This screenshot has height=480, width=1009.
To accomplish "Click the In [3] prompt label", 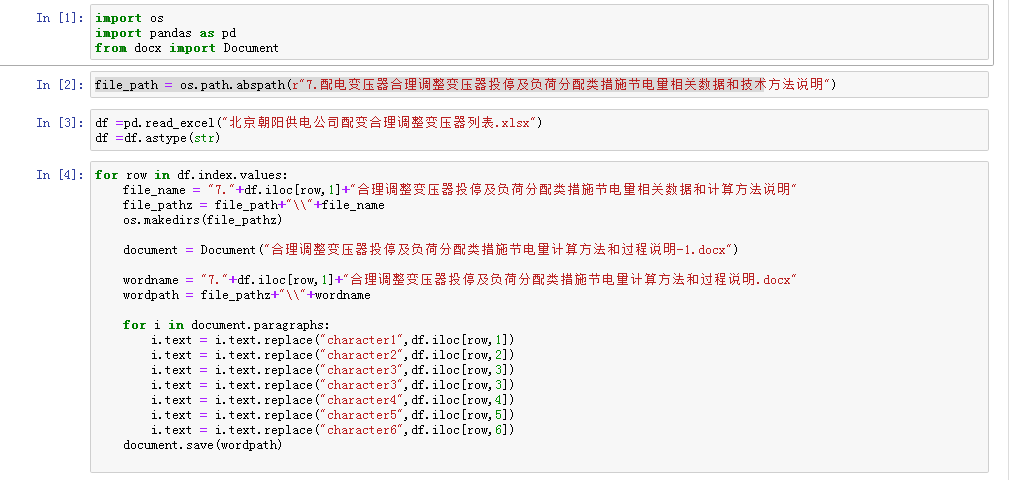I will pos(60,122).
